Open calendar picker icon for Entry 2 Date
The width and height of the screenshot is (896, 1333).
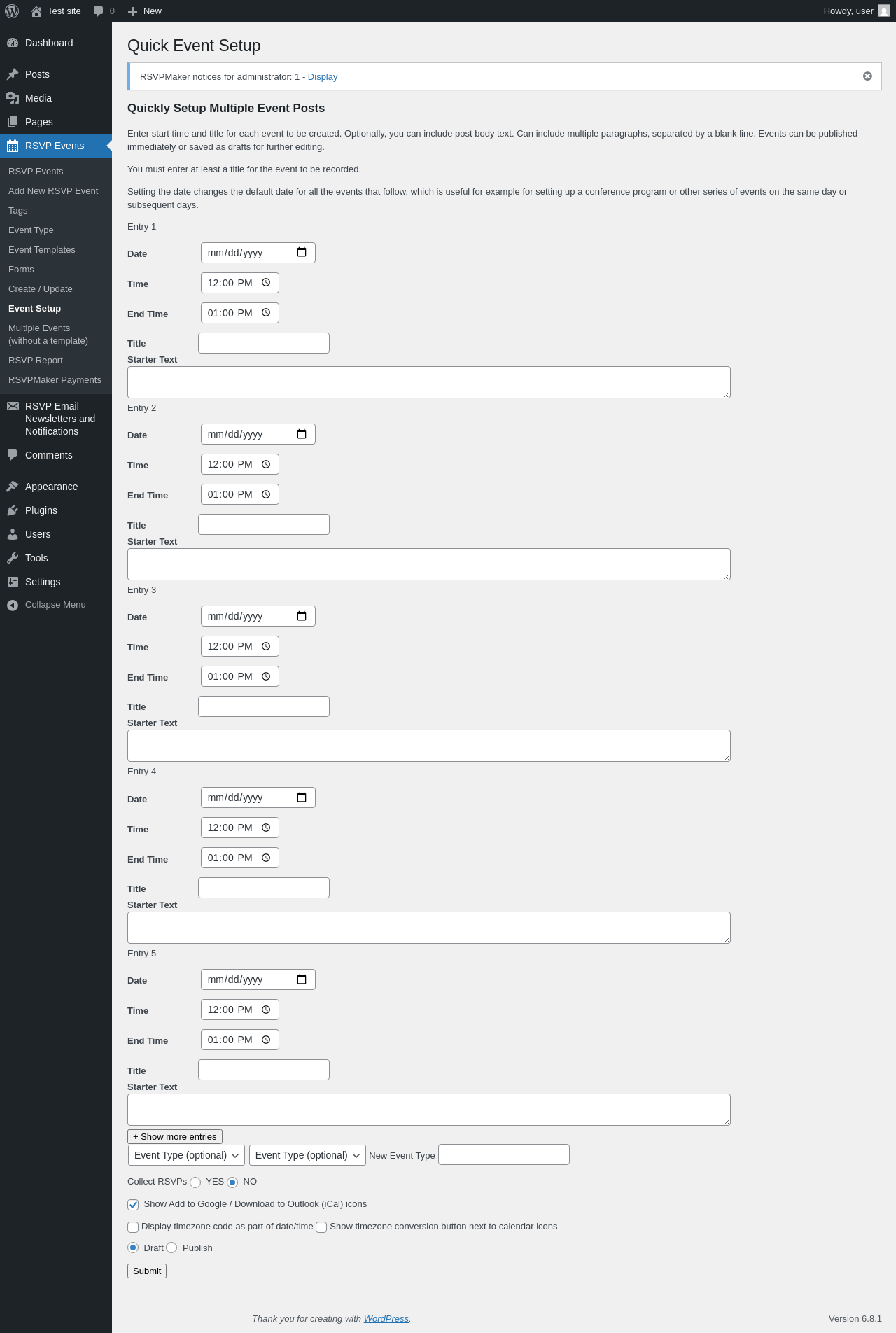coord(302,434)
